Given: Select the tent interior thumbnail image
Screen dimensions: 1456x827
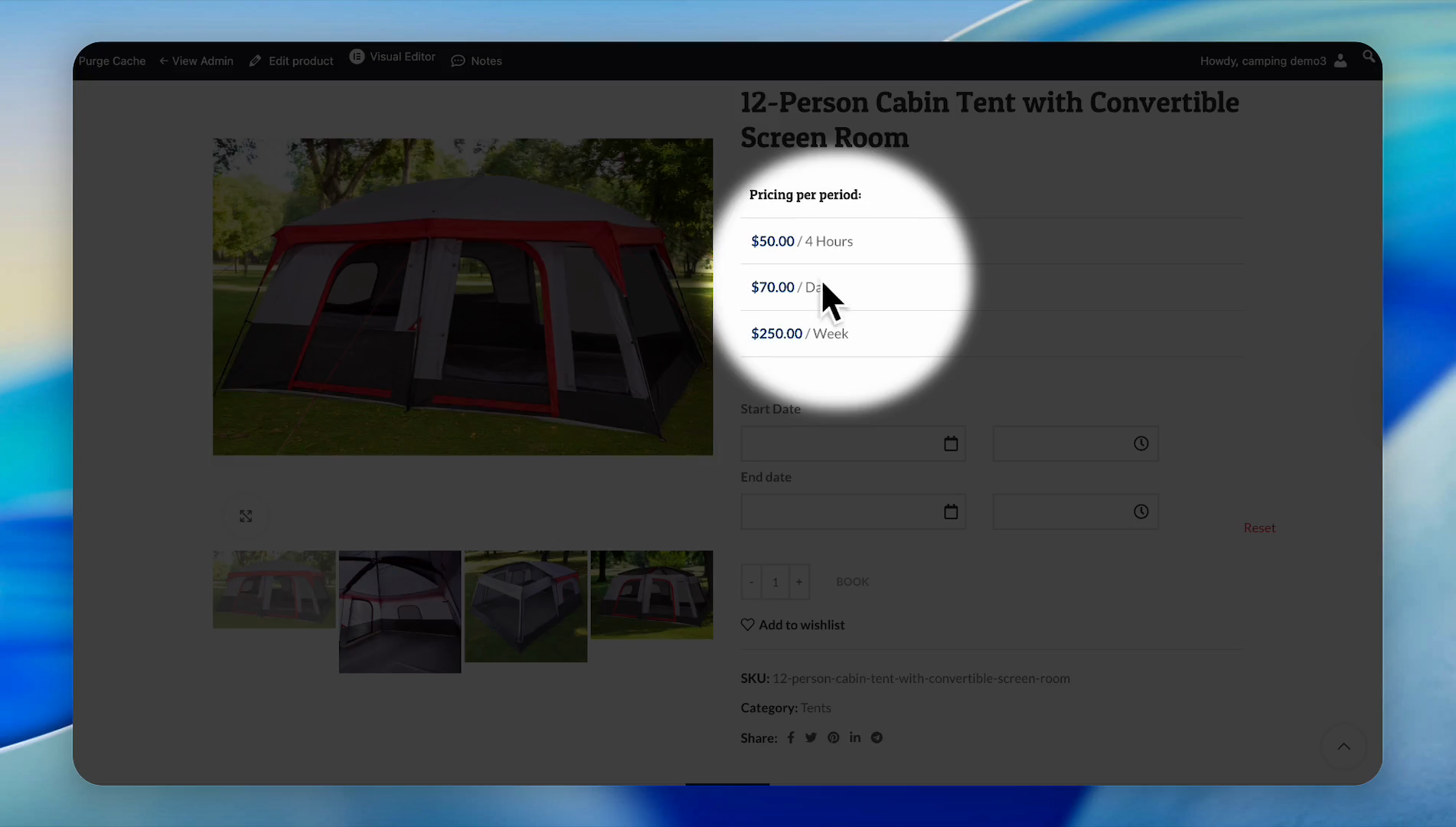Looking at the screenshot, I should [400, 611].
